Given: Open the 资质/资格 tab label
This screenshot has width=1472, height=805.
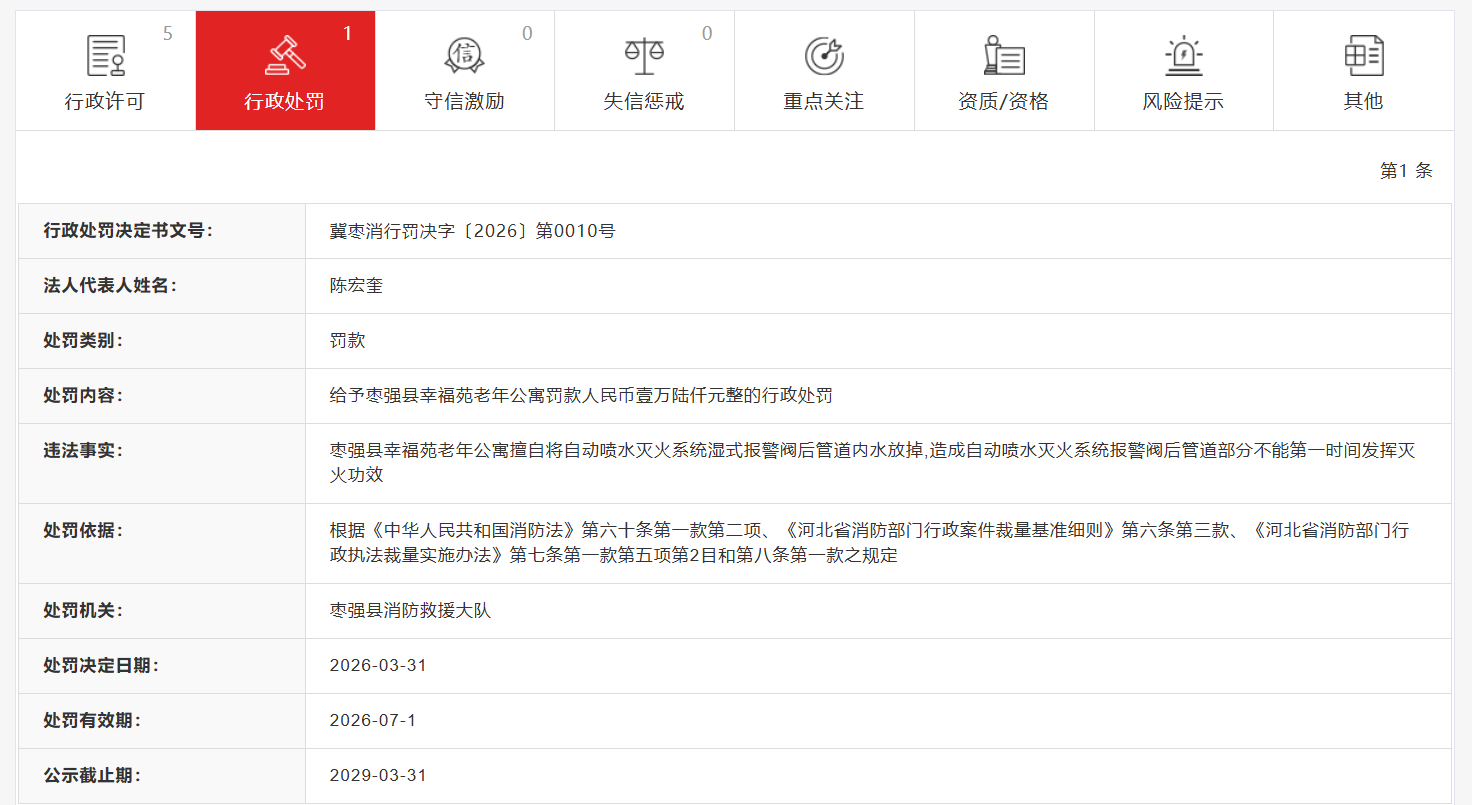Looking at the screenshot, I should (1003, 102).
